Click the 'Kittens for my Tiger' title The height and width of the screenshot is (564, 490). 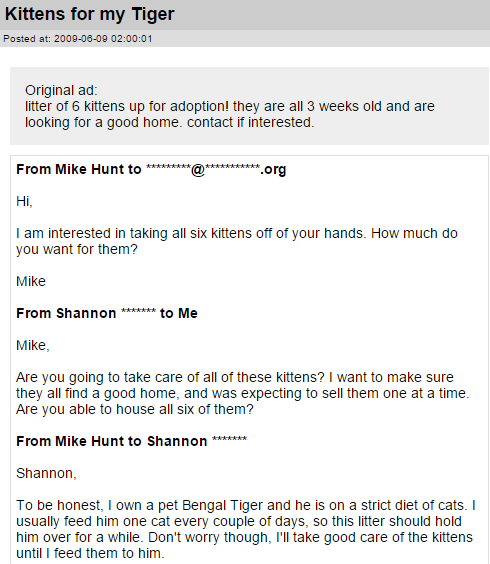(x=89, y=15)
